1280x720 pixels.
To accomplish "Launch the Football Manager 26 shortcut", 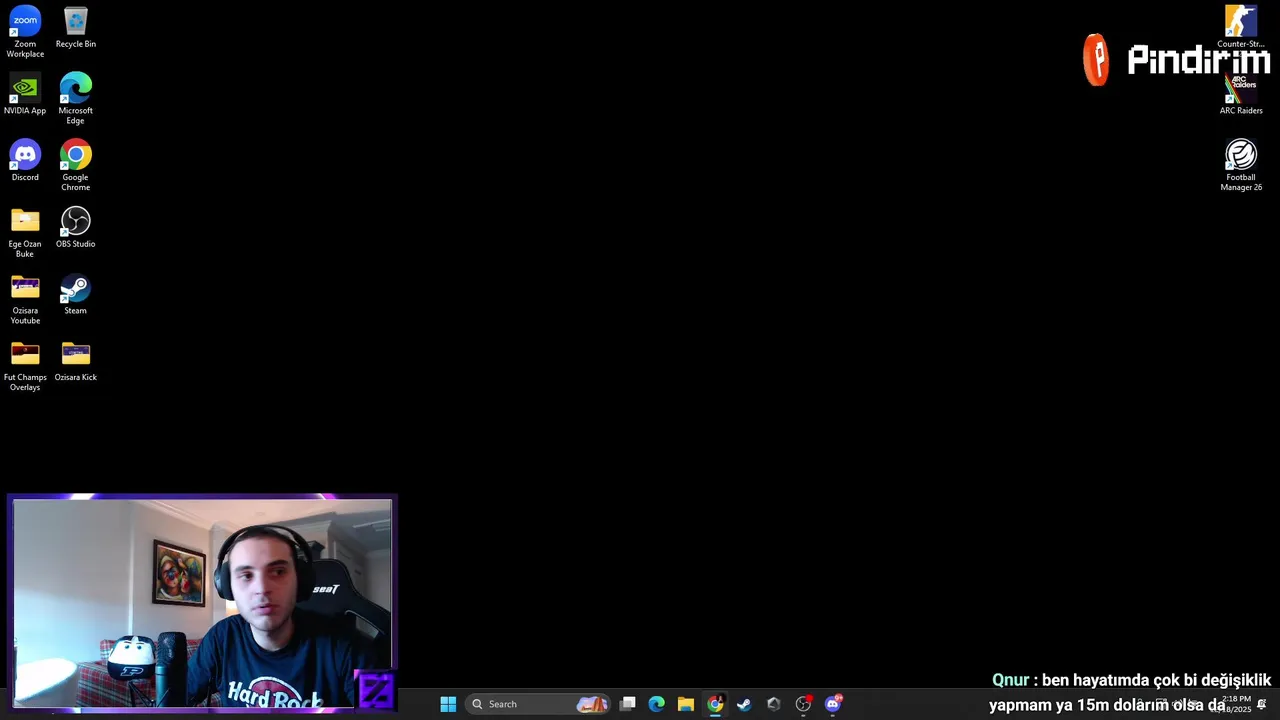I will 1241,166.
